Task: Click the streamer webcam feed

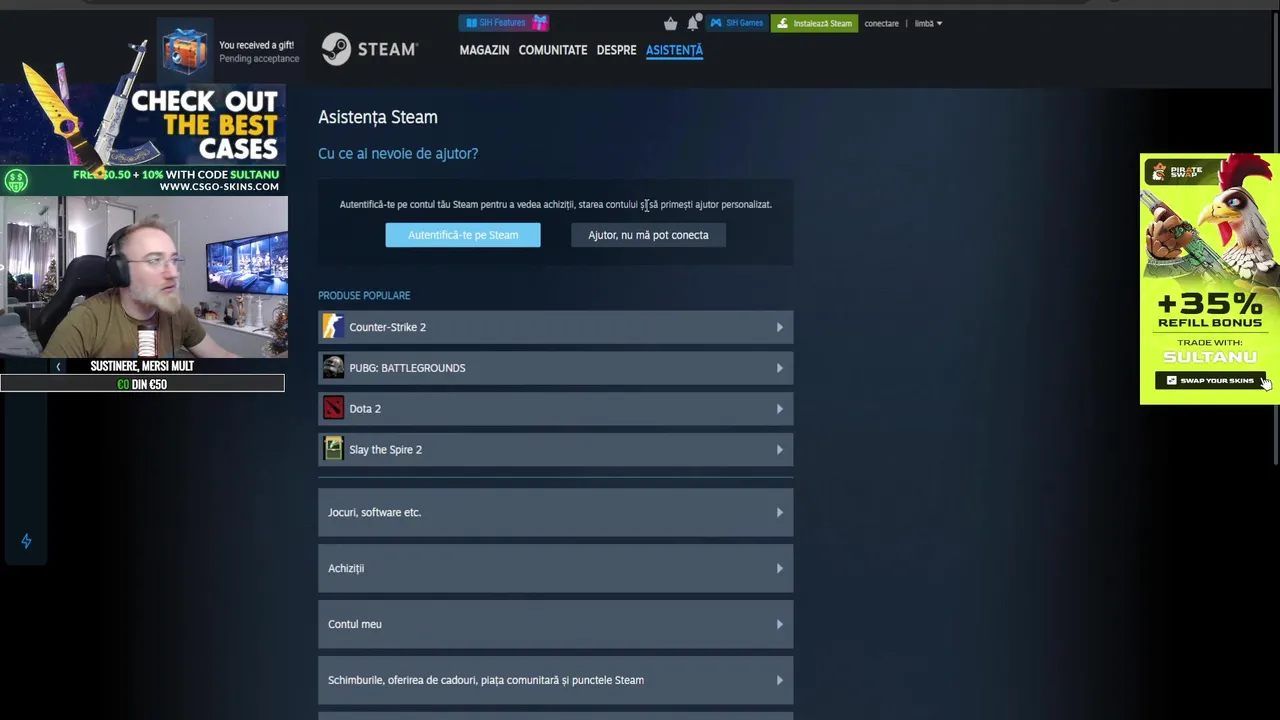Action: pos(144,277)
